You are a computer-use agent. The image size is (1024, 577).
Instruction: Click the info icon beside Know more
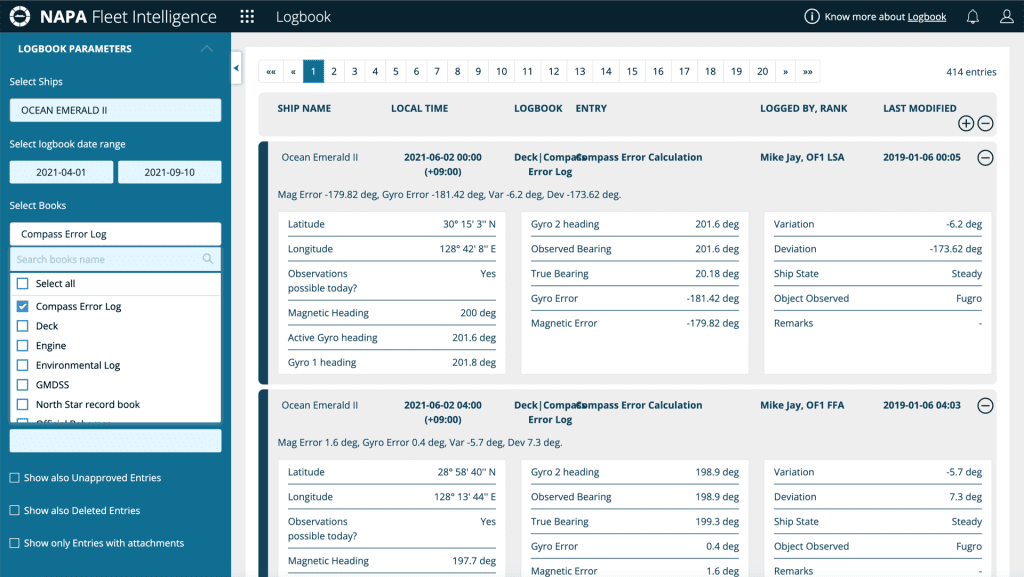coord(811,16)
